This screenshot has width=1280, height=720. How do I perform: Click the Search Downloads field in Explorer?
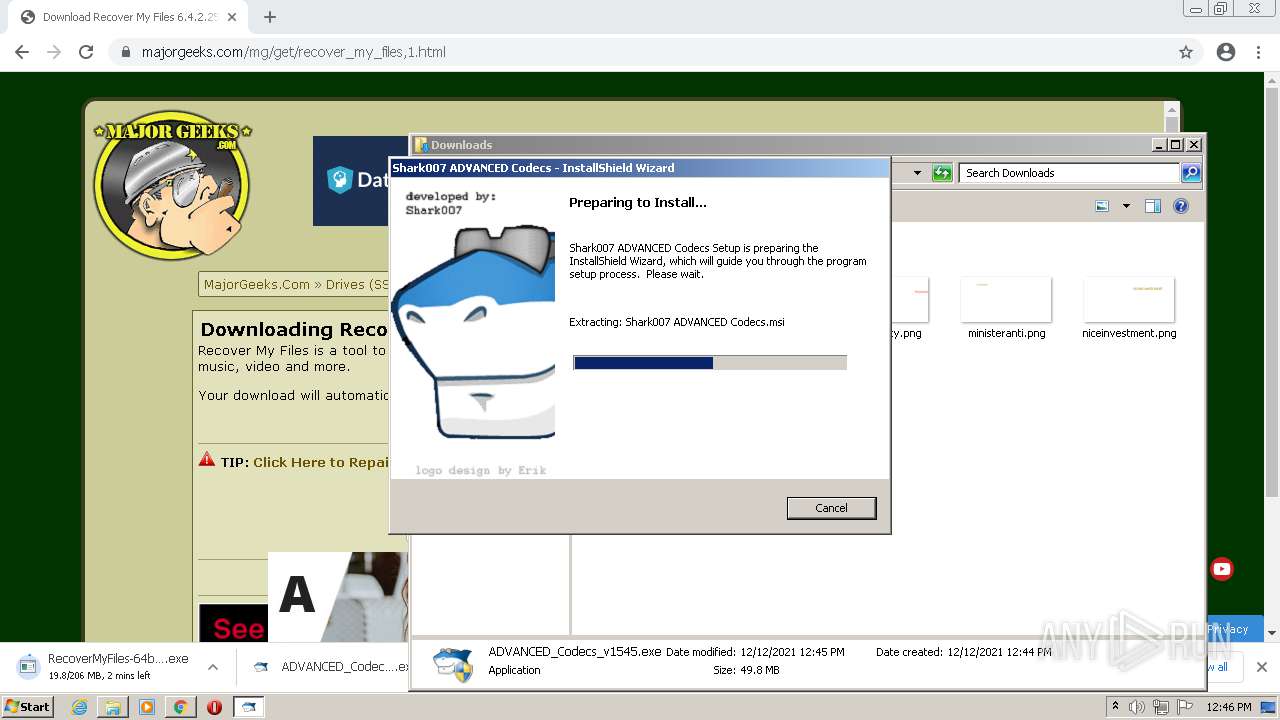coord(1069,173)
